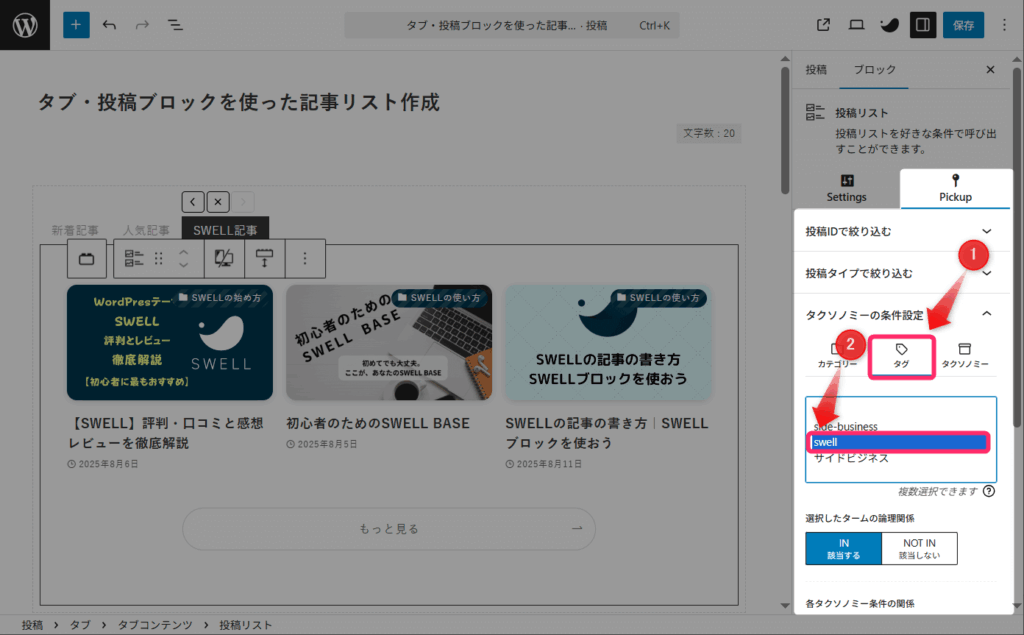The image size is (1024, 635).
Task: Collapse タクソノミーの条件設定 panel
Action: pyautogui.click(x=901, y=315)
